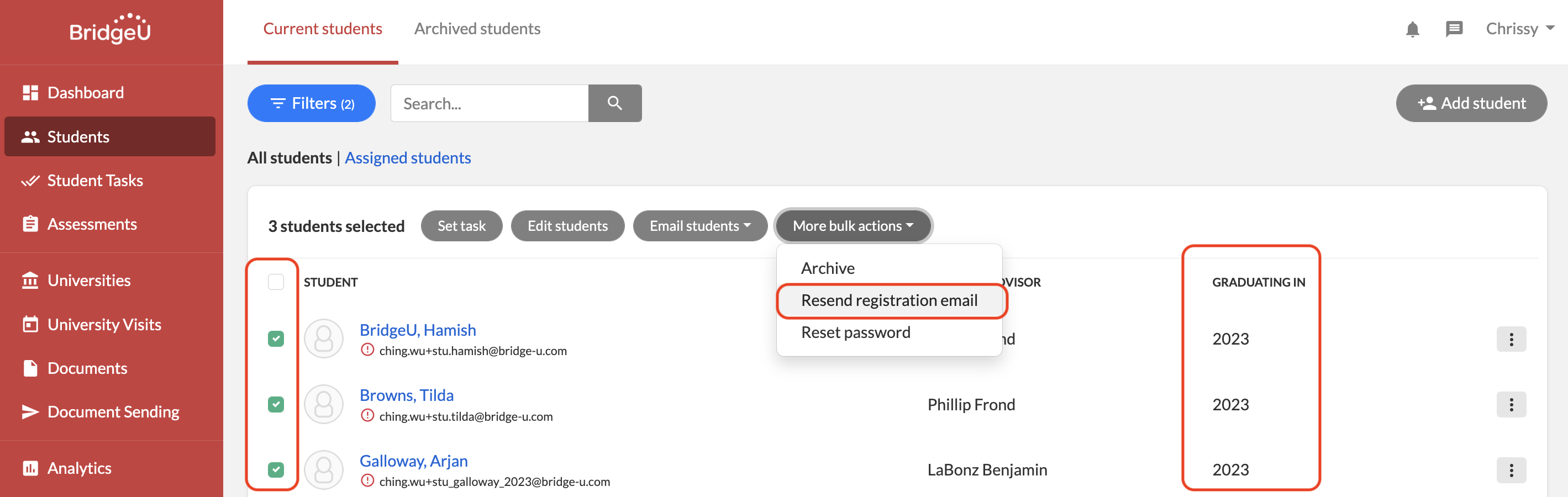Open the messages chat icon

[x=1454, y=29]
